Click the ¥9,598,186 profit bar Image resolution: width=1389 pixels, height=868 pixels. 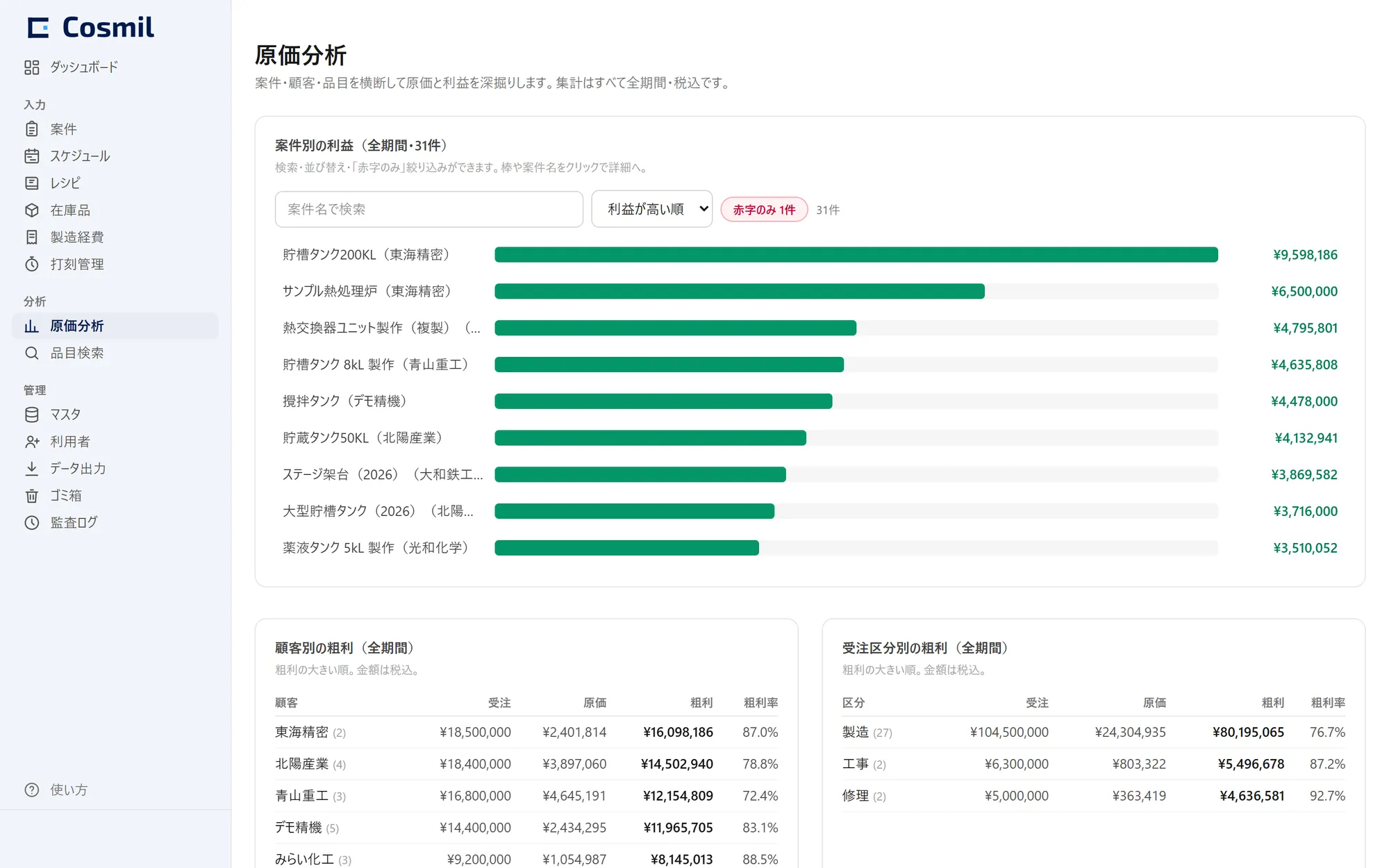(856, 255)
